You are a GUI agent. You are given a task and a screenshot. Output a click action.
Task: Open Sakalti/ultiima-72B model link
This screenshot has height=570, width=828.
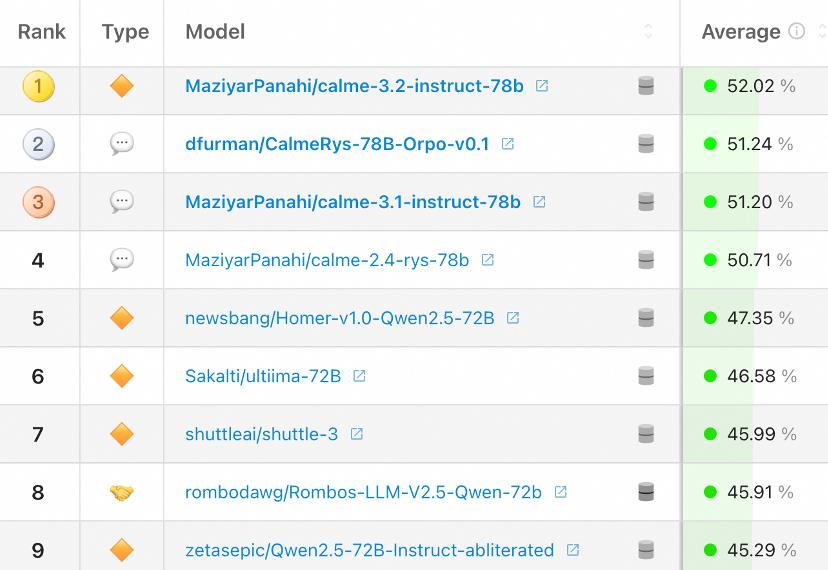click(x=263, y=376)
